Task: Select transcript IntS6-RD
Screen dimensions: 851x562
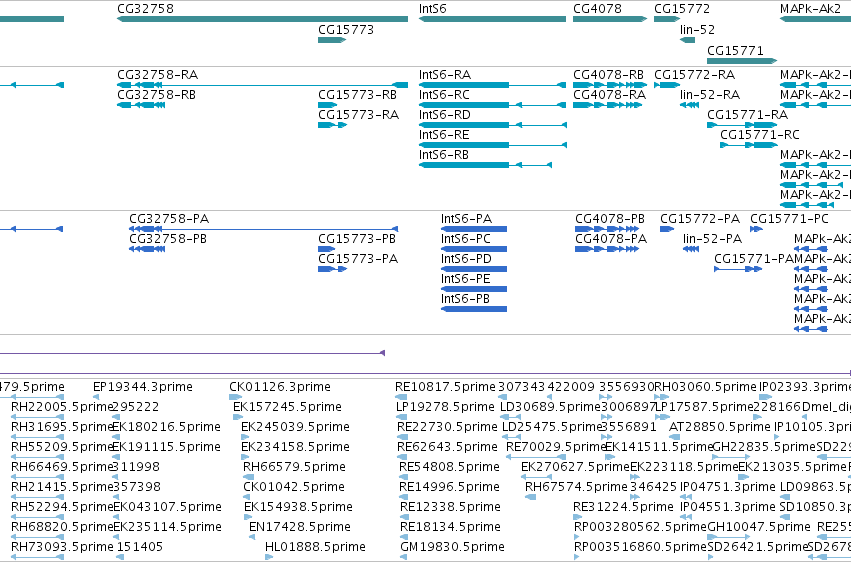Action: (x=493, y=125)
